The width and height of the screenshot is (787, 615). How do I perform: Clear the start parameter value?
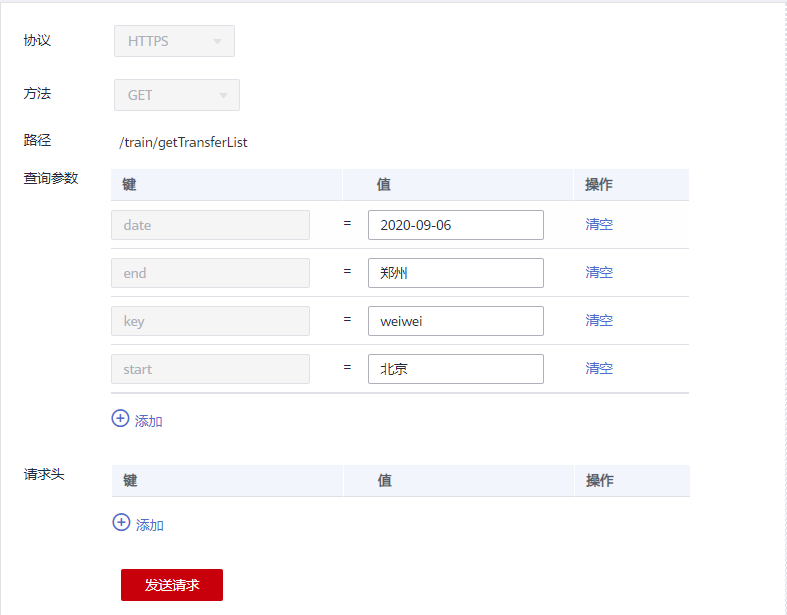click(599, 368)
